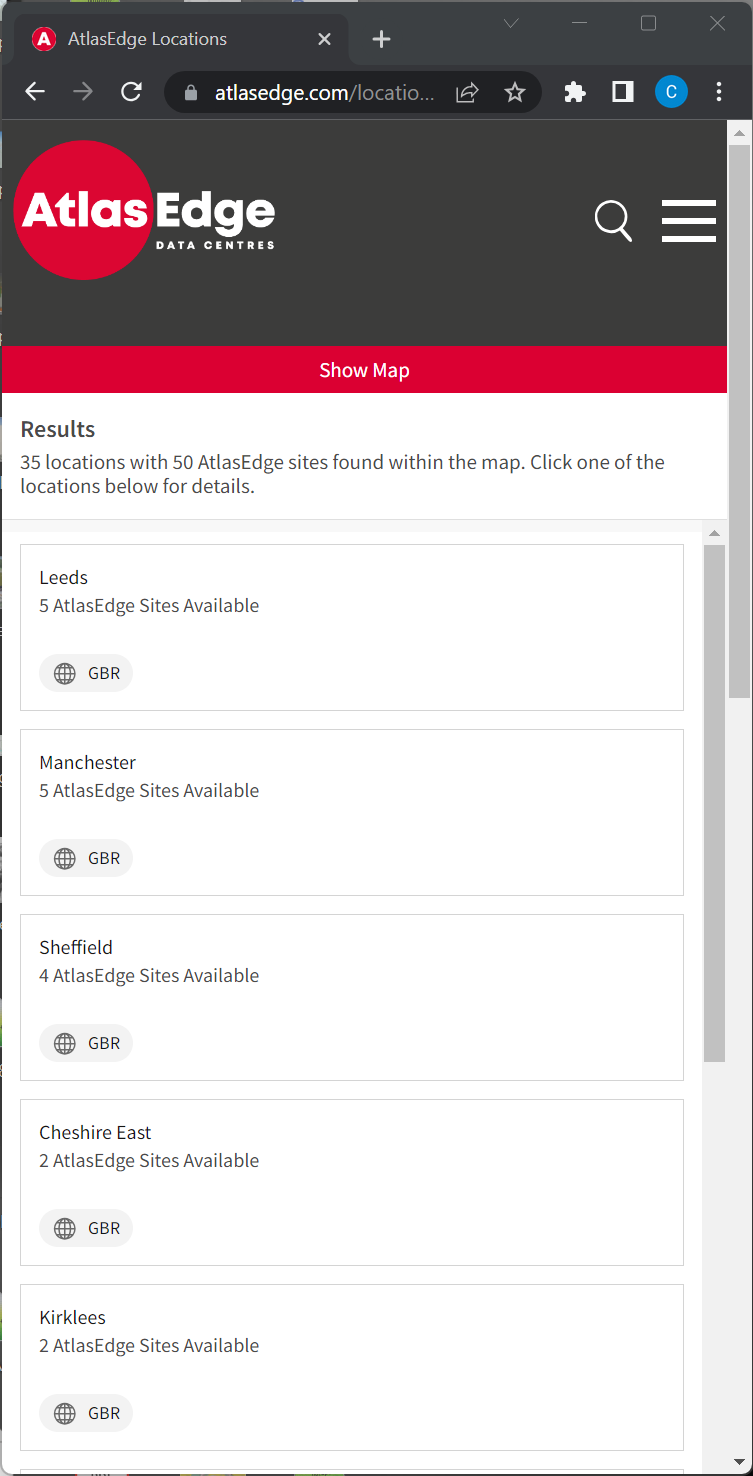Image resolution: width=753 pixels, height=1476 pixels.
Task: Bookmark this page with the star icon
Action: 515,93
